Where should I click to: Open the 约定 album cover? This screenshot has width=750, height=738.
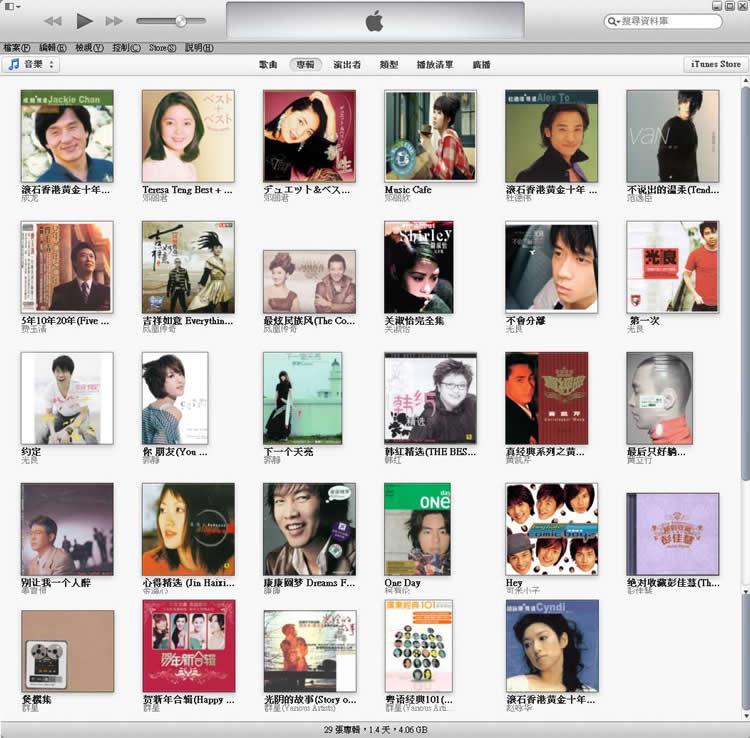67,398
